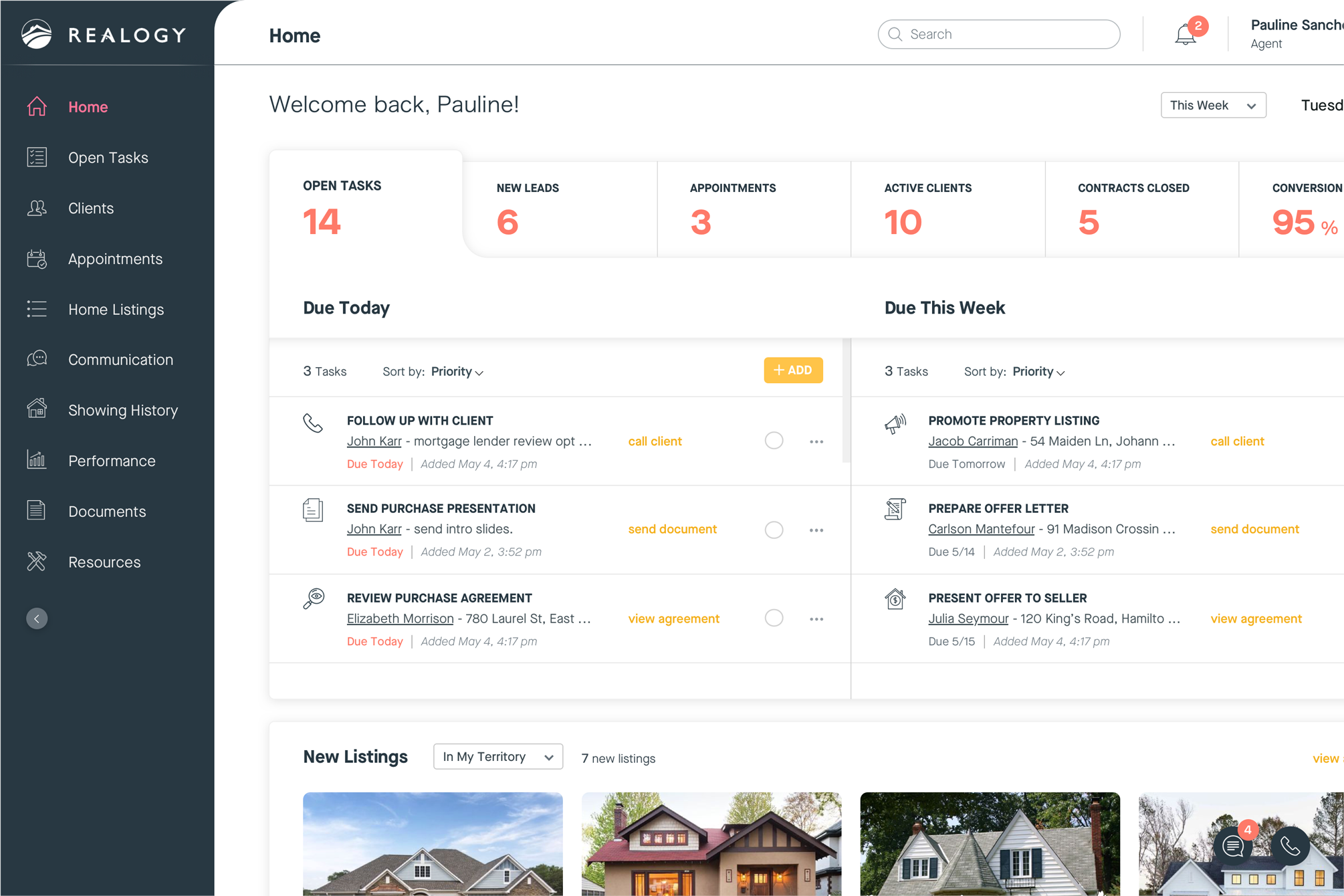Switch to the Appointments stats tab

point(753,209)
